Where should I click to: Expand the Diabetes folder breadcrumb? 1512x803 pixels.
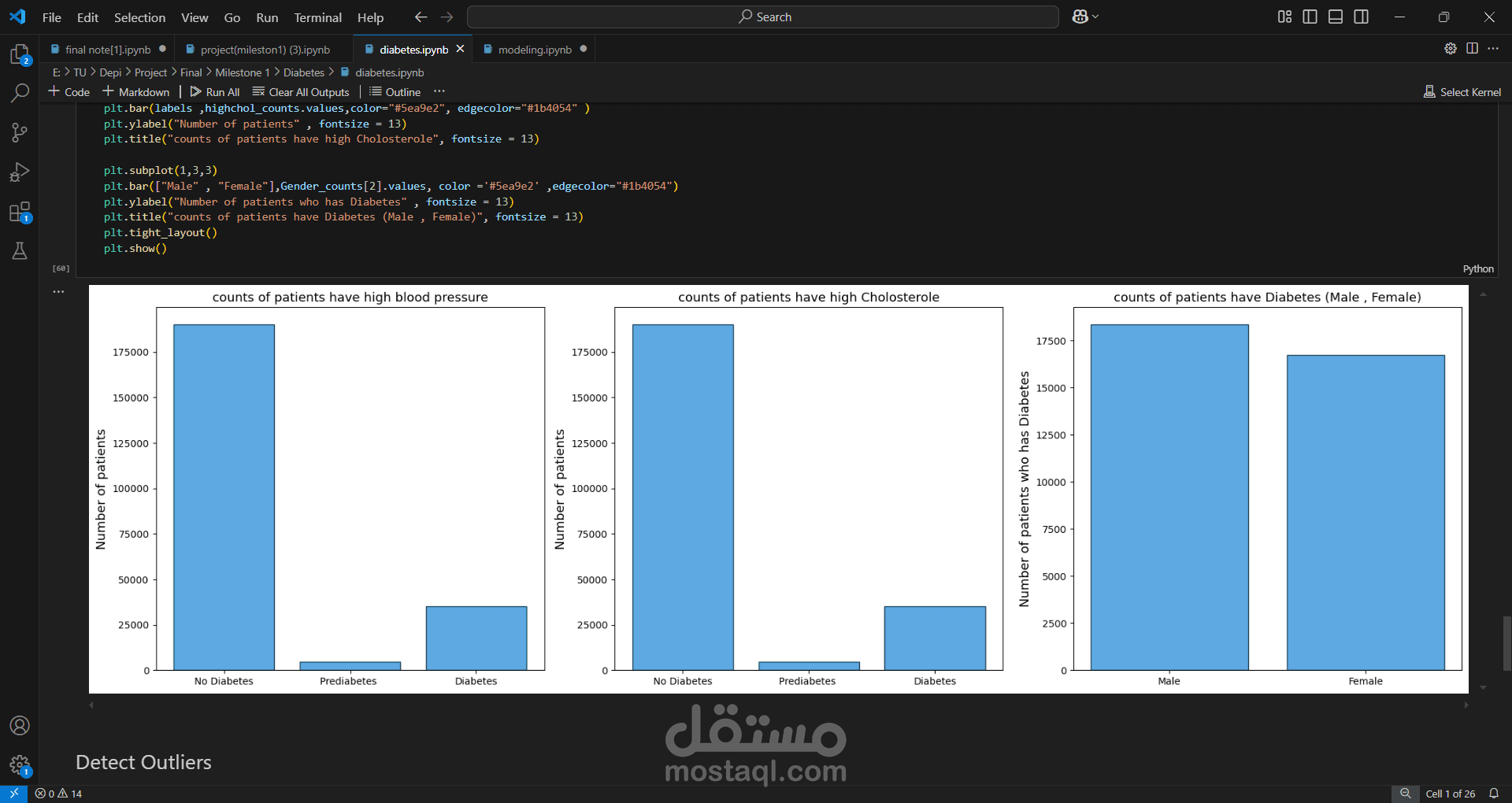[x=304, y=72]
